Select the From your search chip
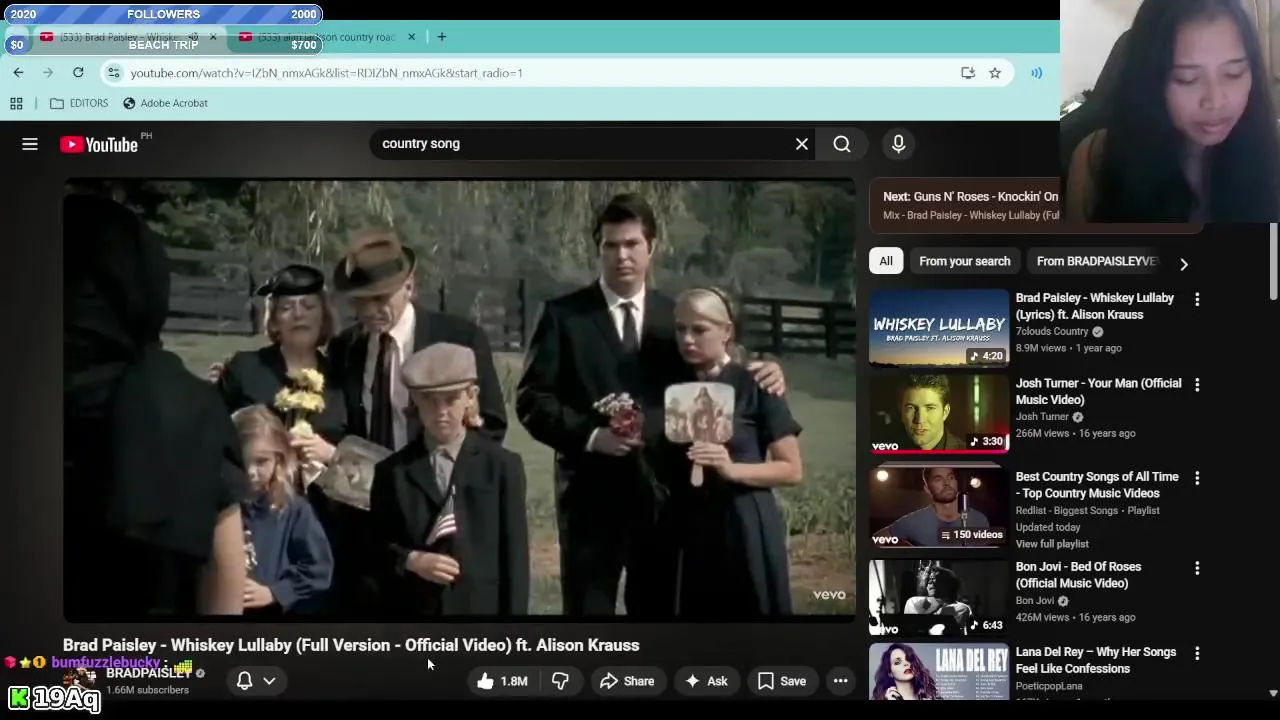Image resolution: width=1280 pixels, height=720 pixels. pos(965,261)
